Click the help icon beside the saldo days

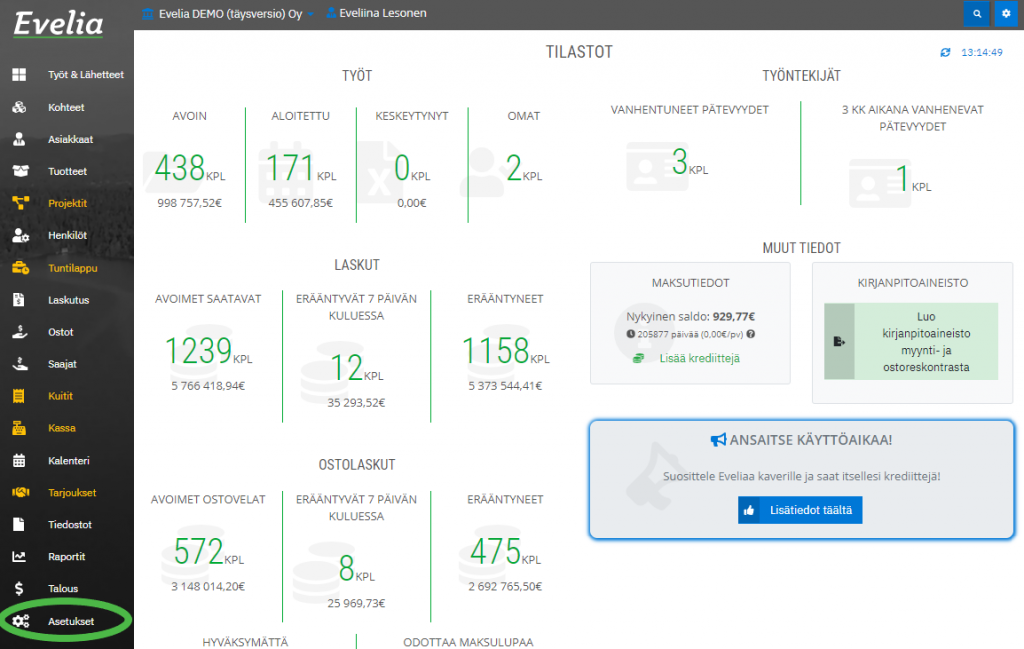tap(751, 334)
